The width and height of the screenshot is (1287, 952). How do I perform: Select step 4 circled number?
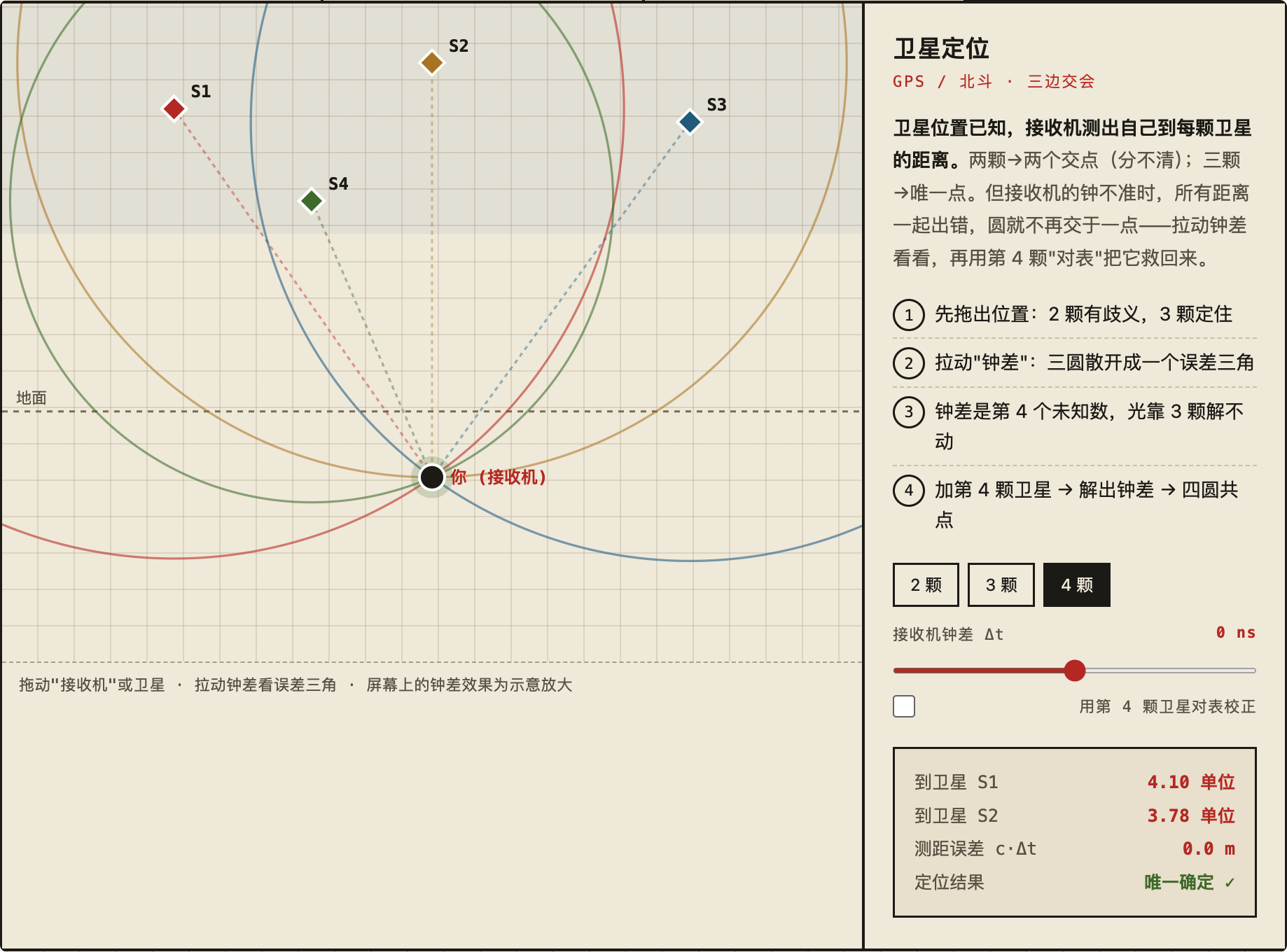point(909,490)
